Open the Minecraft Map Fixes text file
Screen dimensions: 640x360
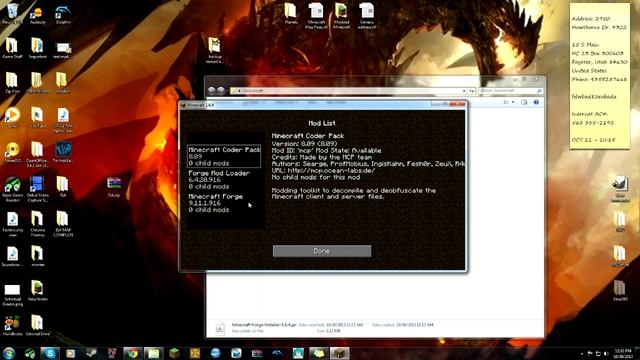(x=316, y=16)
